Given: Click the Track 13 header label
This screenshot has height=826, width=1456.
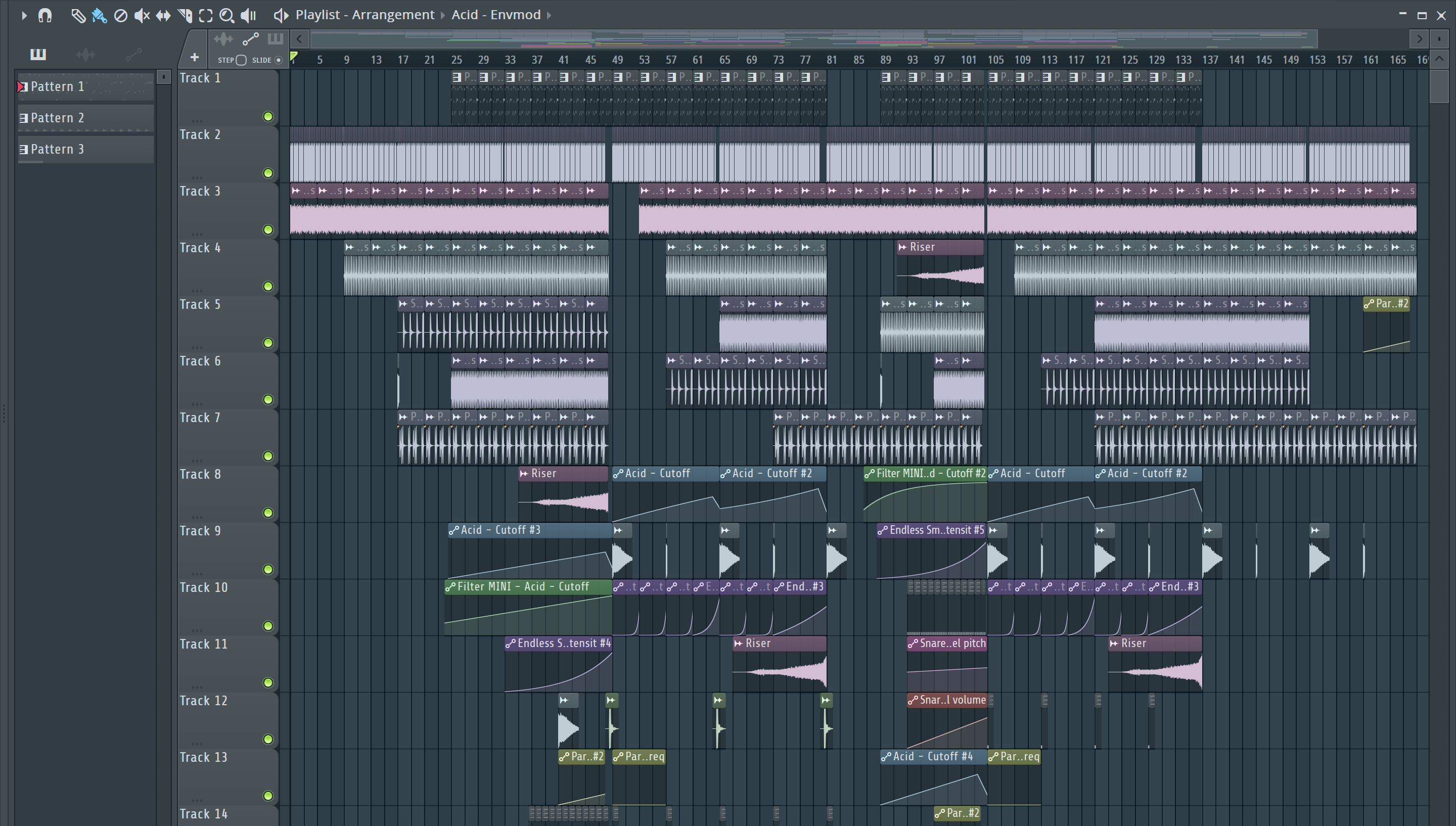Looking at the screenshot, I should (x=204, y=757).
